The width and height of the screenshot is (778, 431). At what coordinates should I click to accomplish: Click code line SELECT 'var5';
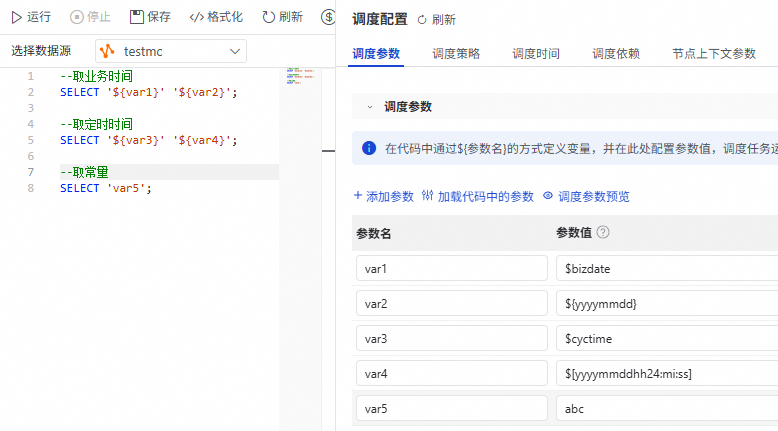[105, 188]
